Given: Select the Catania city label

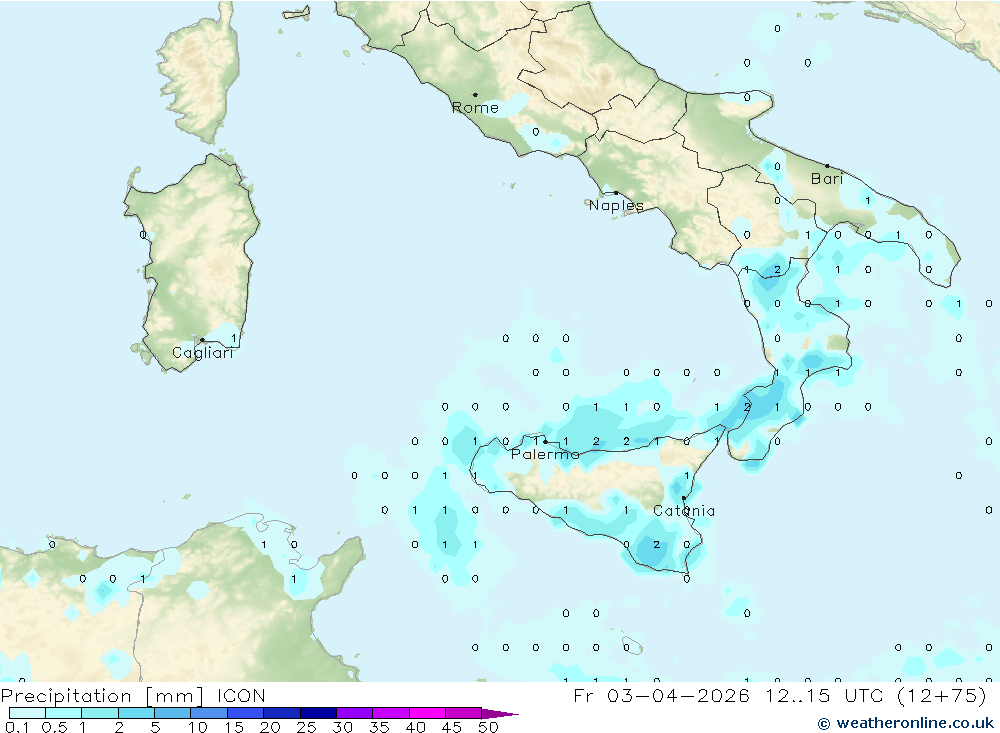Looking at the screenshot, I should pos(684,510).
